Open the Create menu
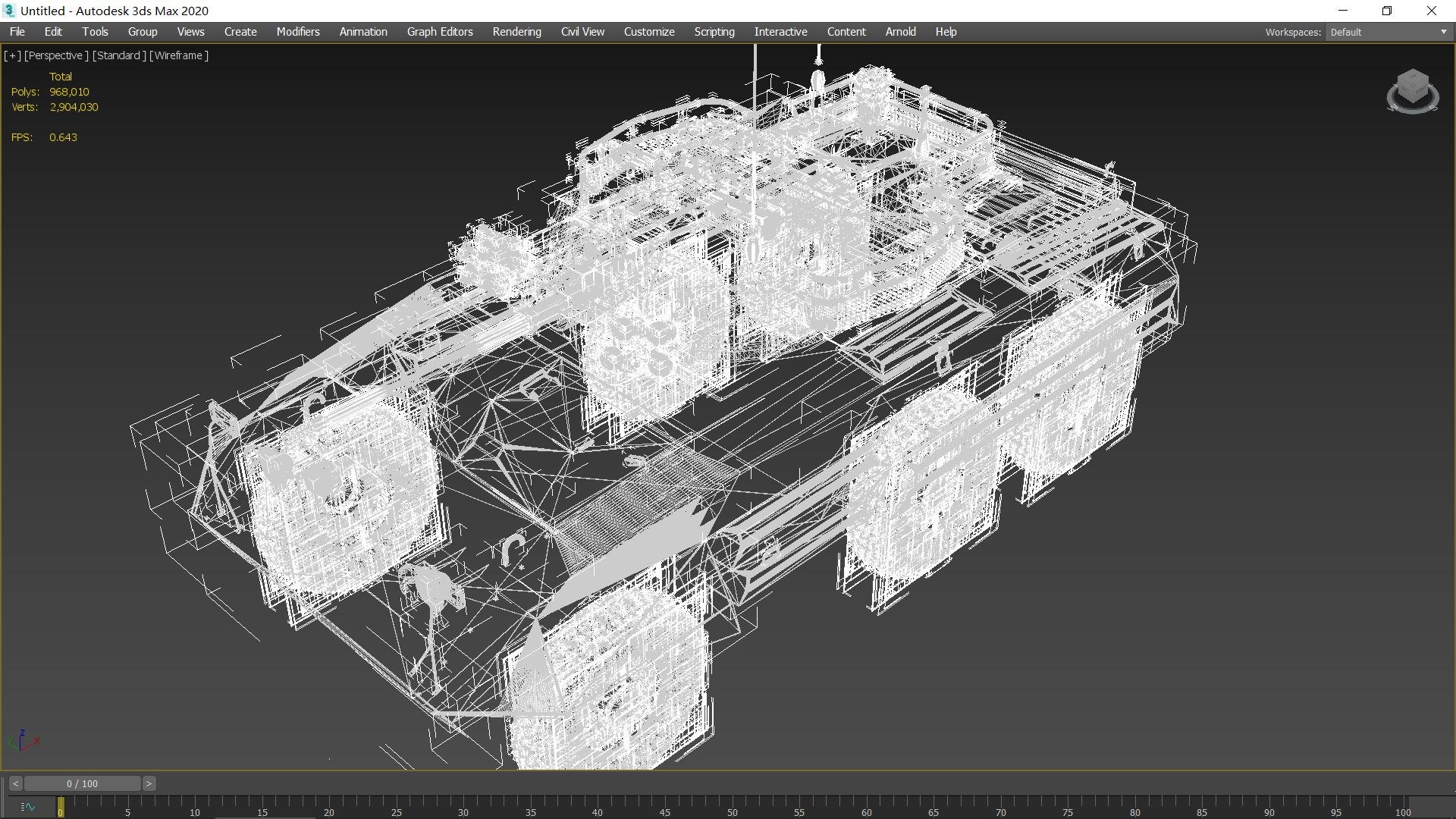This screenshot has width=1456, height=819. pos(240,32)
